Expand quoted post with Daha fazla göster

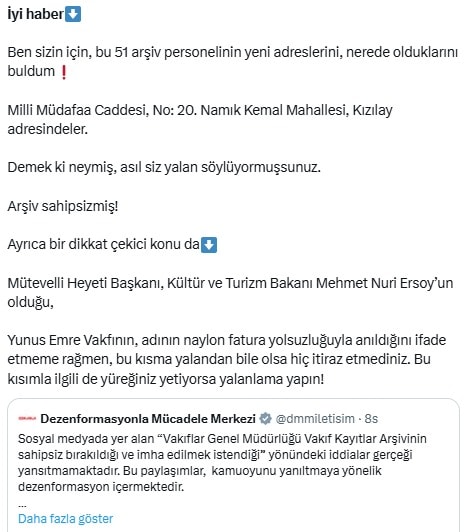pos(65,519)
